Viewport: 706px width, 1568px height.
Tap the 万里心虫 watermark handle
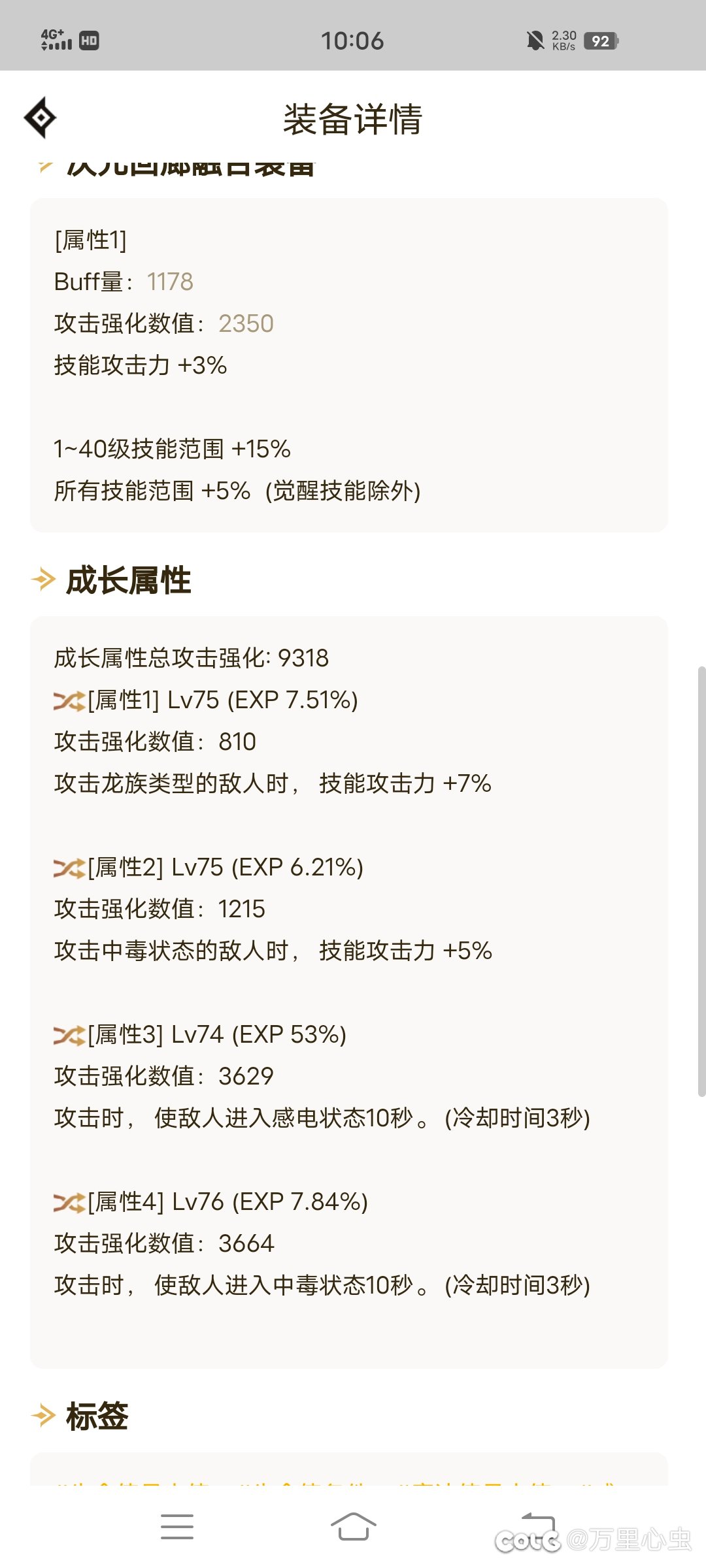(629, 1540)
